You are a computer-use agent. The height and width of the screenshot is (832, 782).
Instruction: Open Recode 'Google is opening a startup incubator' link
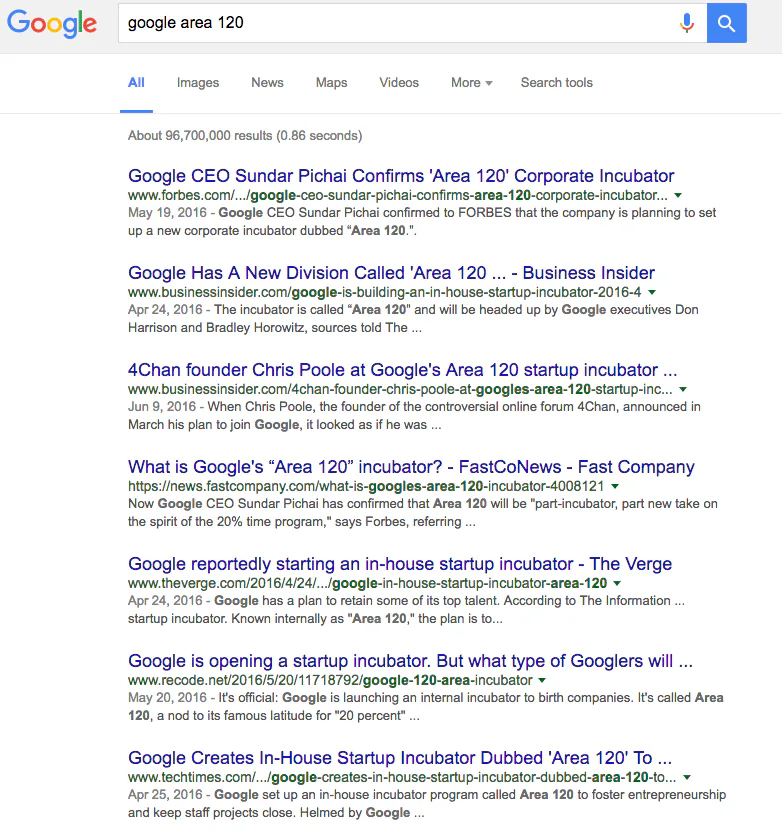point(411,661)
